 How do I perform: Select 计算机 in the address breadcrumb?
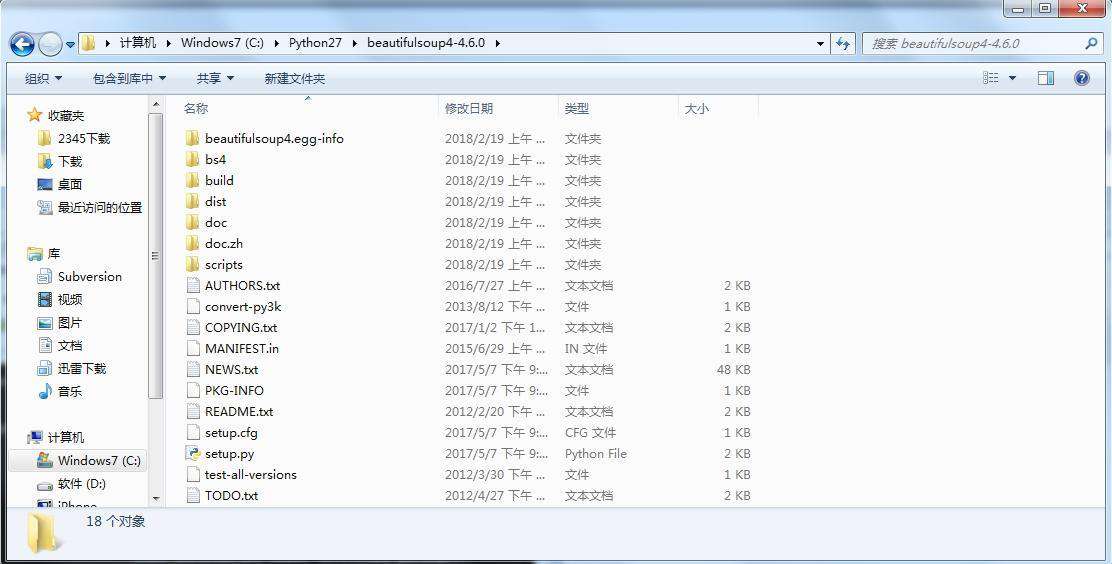point(137,43)
